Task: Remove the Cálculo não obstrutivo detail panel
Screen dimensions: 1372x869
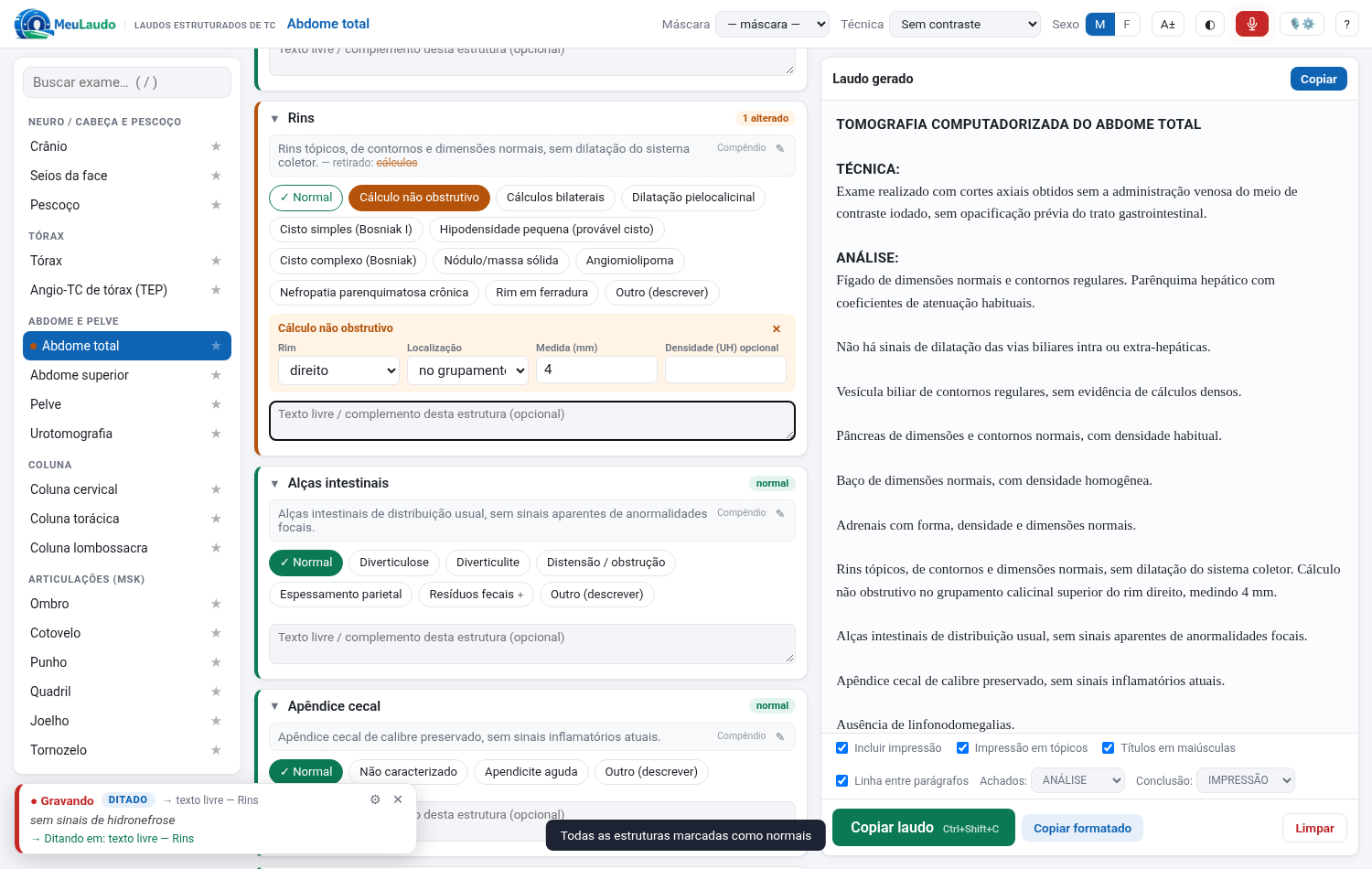Action: click(777, 329)
